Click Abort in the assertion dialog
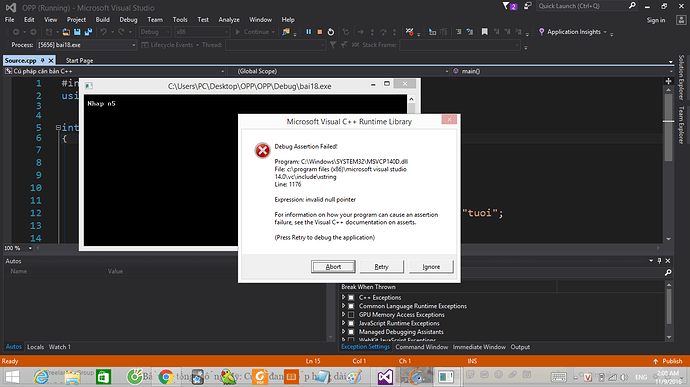This screenshot has width=690, height=387. coord(333,267)
